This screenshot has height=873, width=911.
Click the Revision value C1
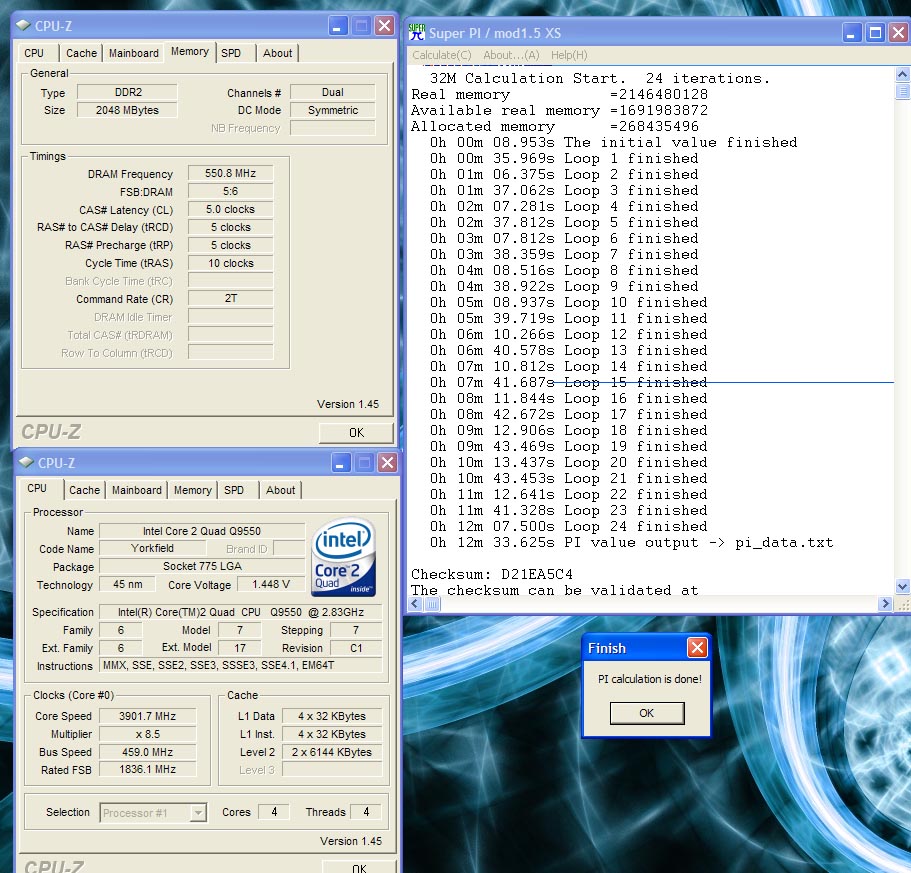click(x=356, y=648)
